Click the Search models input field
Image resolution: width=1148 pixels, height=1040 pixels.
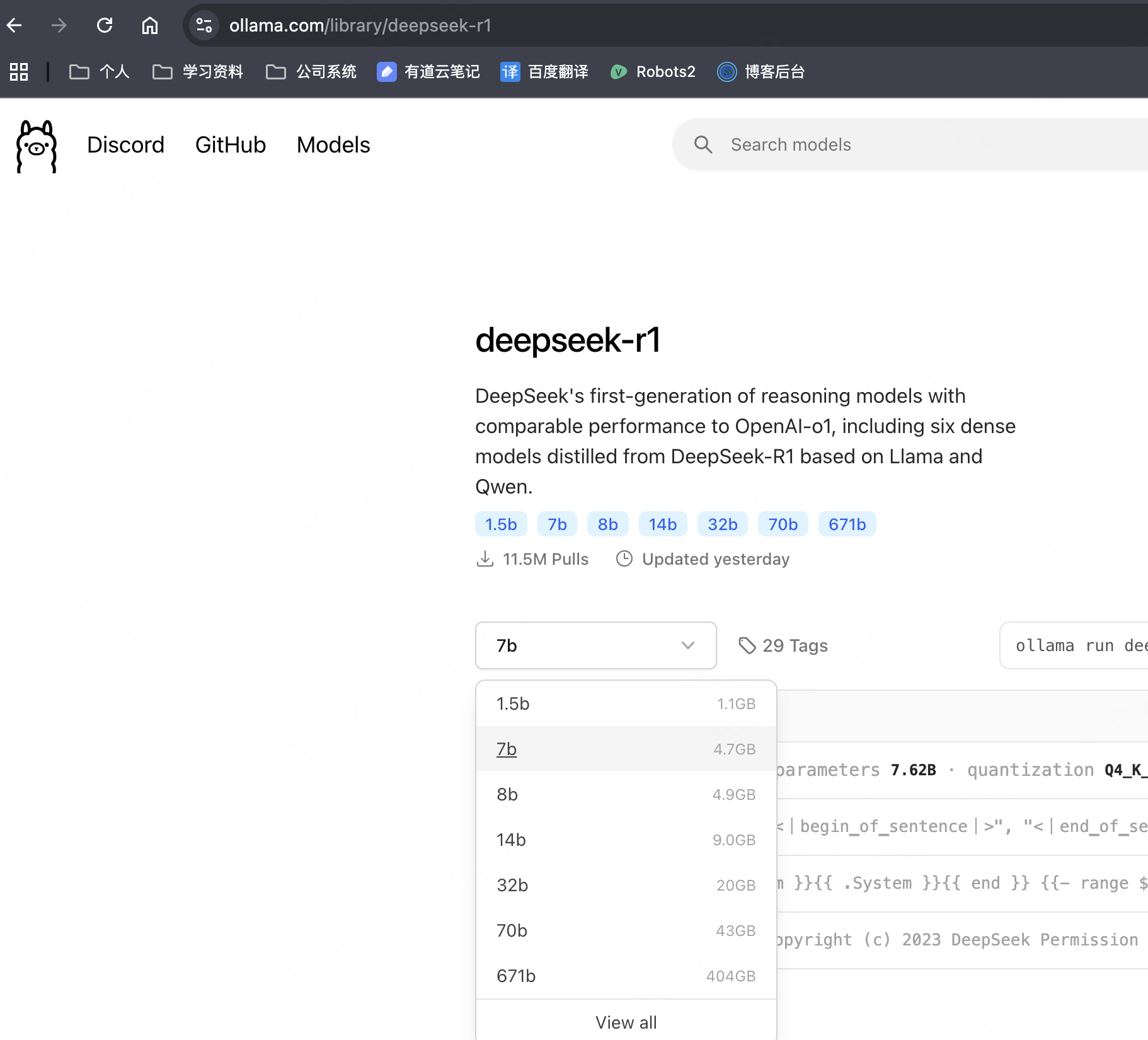(x=882, y=144)
